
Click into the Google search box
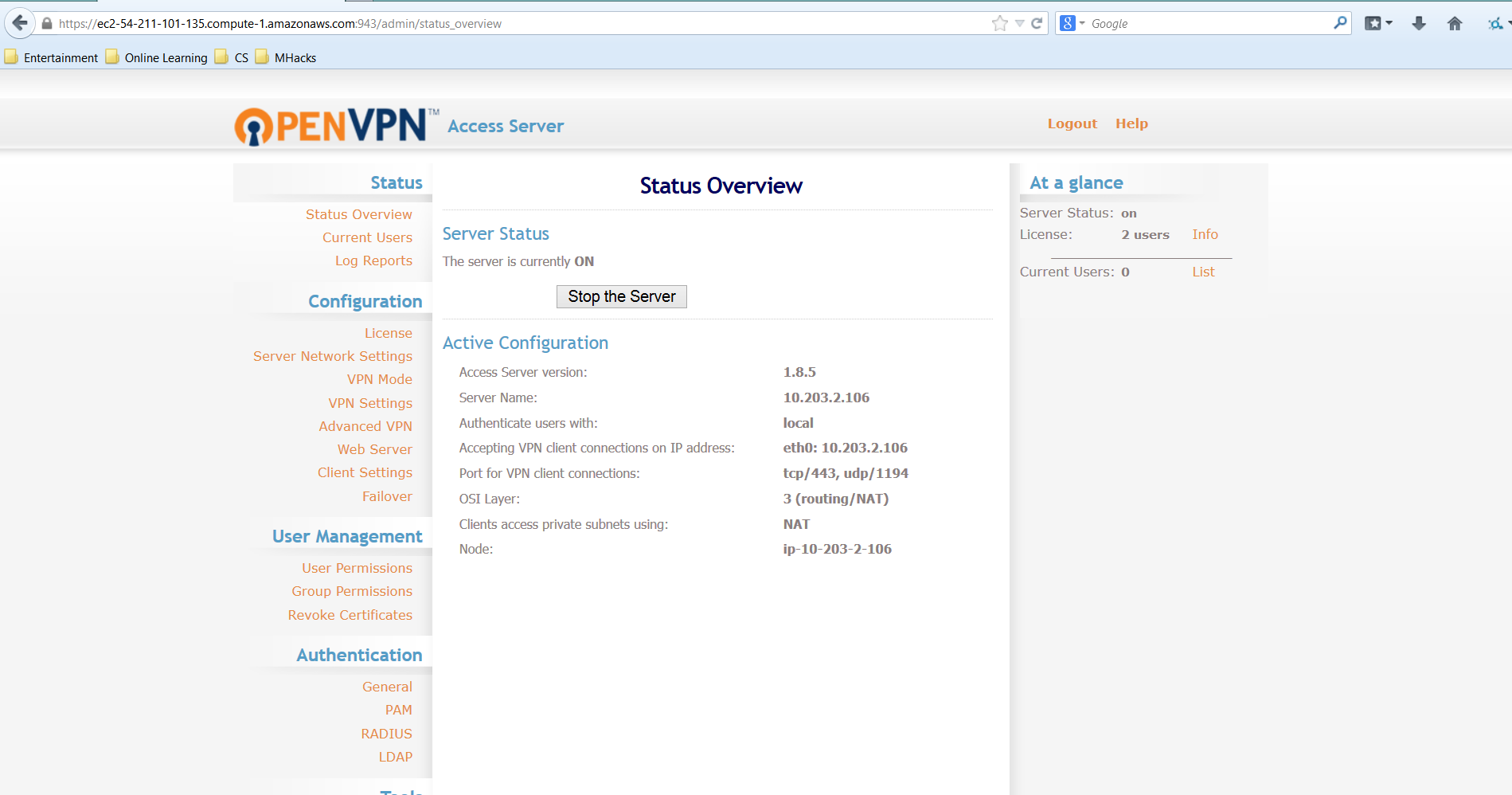[x=1209, y=24]
